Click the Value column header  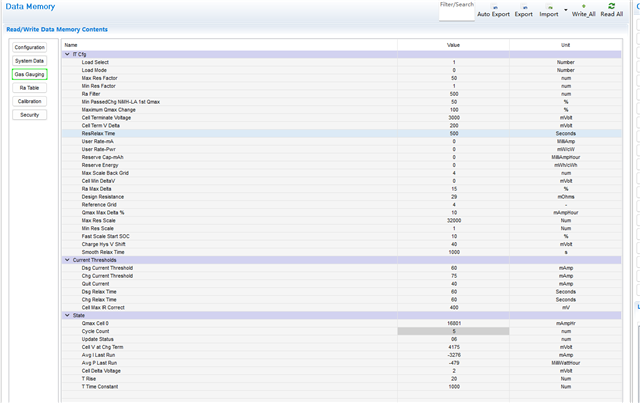click(x=453, y=45)
